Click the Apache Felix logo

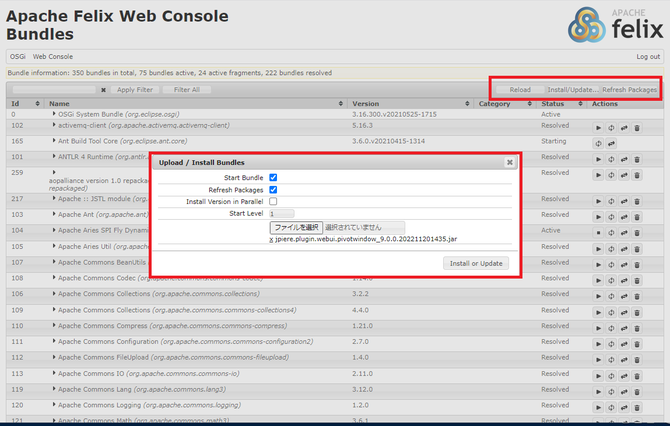(x=615, y=24)
